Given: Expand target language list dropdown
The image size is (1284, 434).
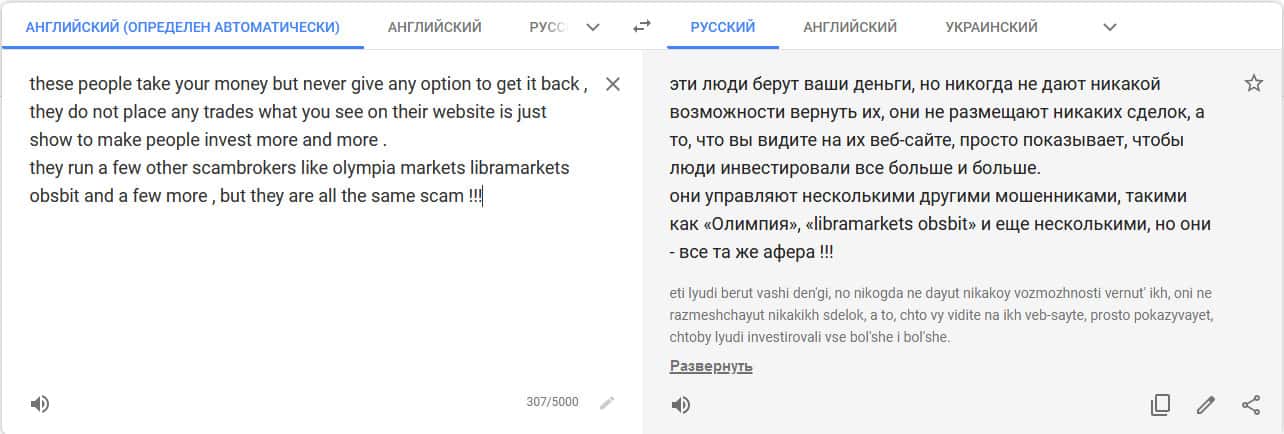Looking at the screenshot, I should coord(1109,27).
